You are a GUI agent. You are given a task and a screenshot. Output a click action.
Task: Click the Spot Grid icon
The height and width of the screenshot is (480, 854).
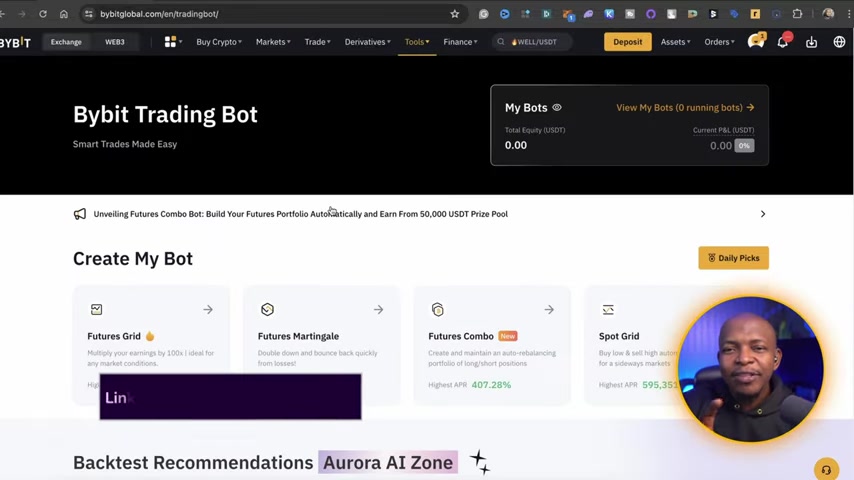pos(608,309)
